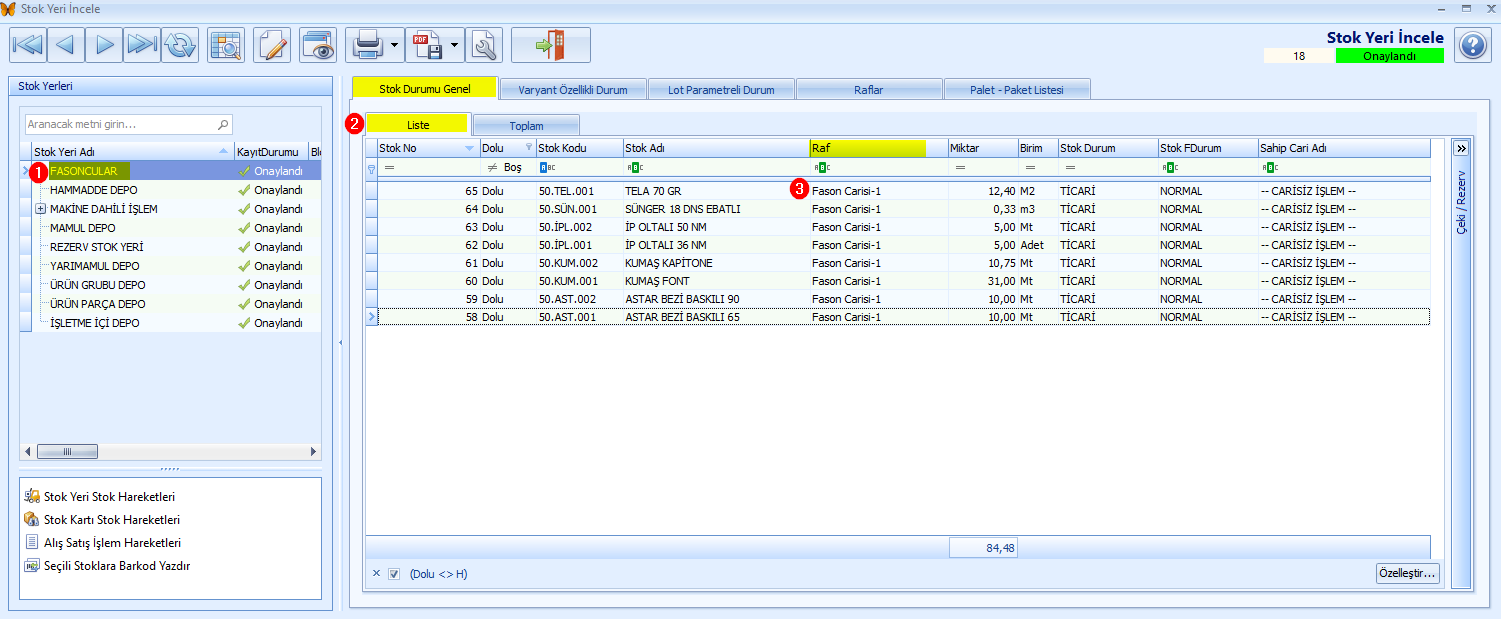Viewport: 1501px width, 619px height.
Task: Collapse the left panel using splitter arrow
Action: (340, 343)
